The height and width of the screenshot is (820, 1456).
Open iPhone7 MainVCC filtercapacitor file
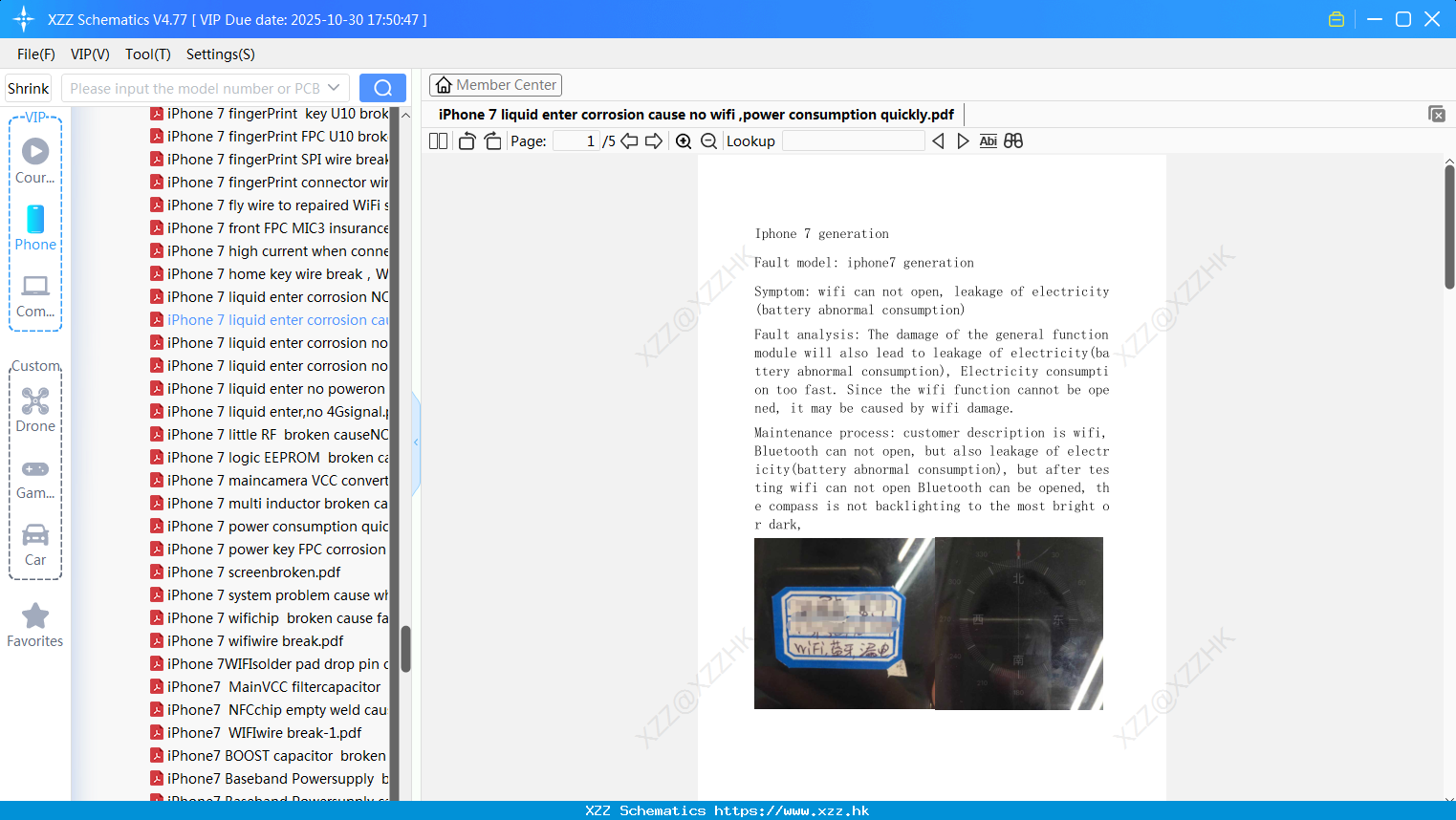[x=266, y=687]
